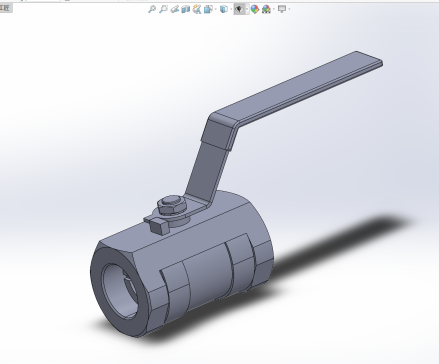Select the valve body front bore opening
Image resolution: width=439 pixels, height=364 pixels.
[120, 291]
